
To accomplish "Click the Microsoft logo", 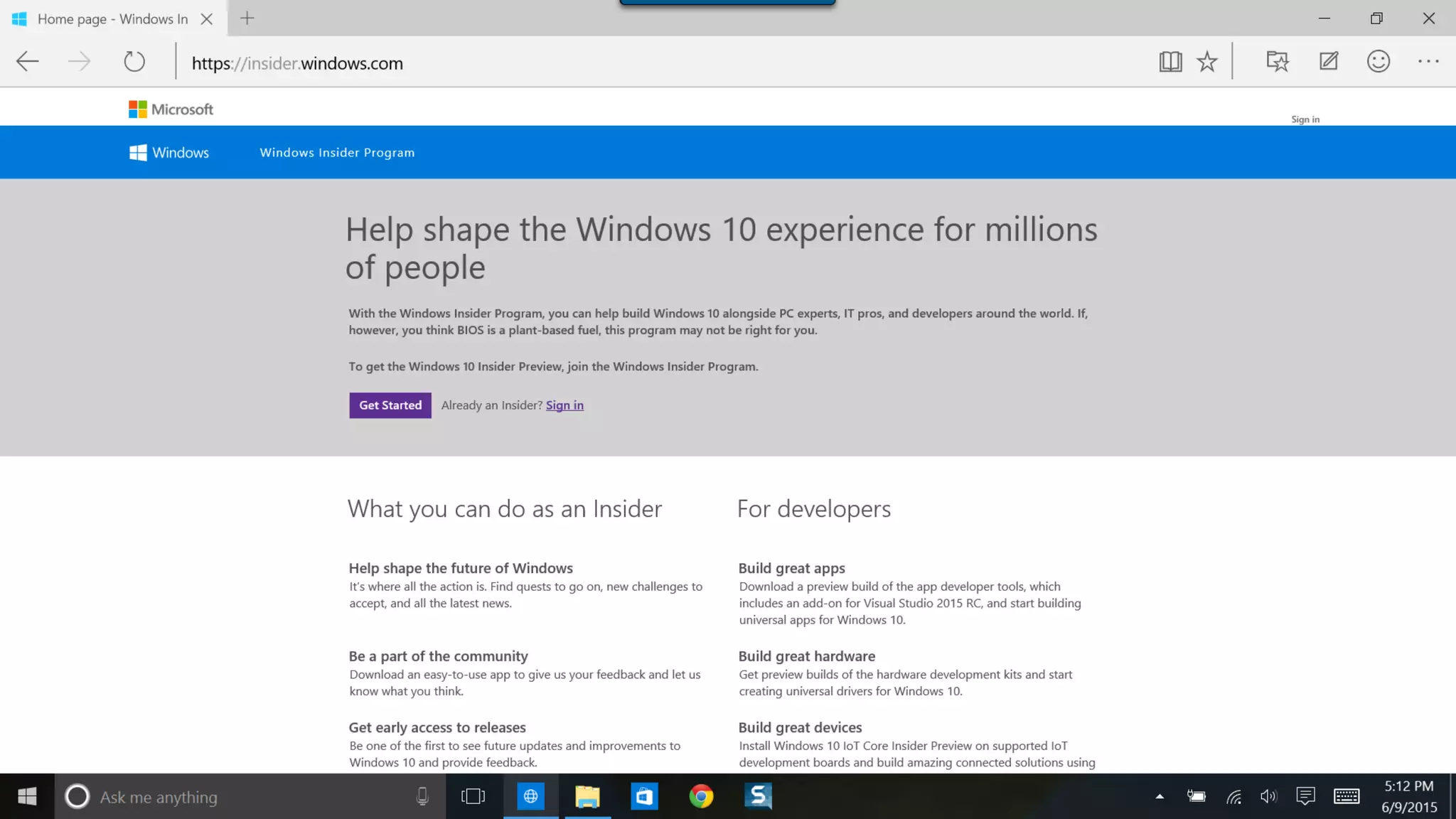I will [171, 109].
